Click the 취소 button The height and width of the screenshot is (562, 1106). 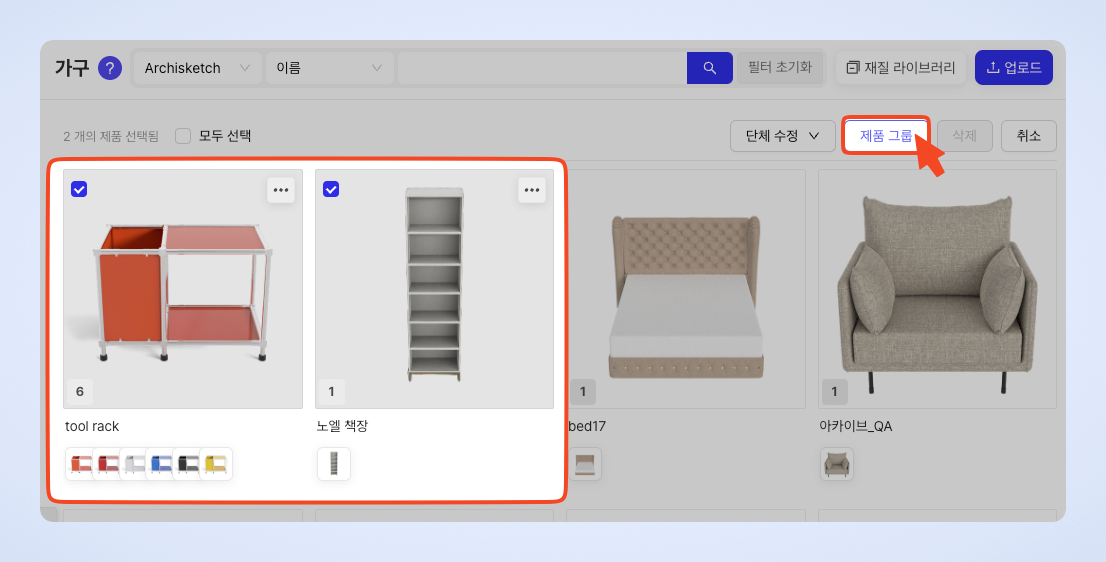click(1028, 135)
